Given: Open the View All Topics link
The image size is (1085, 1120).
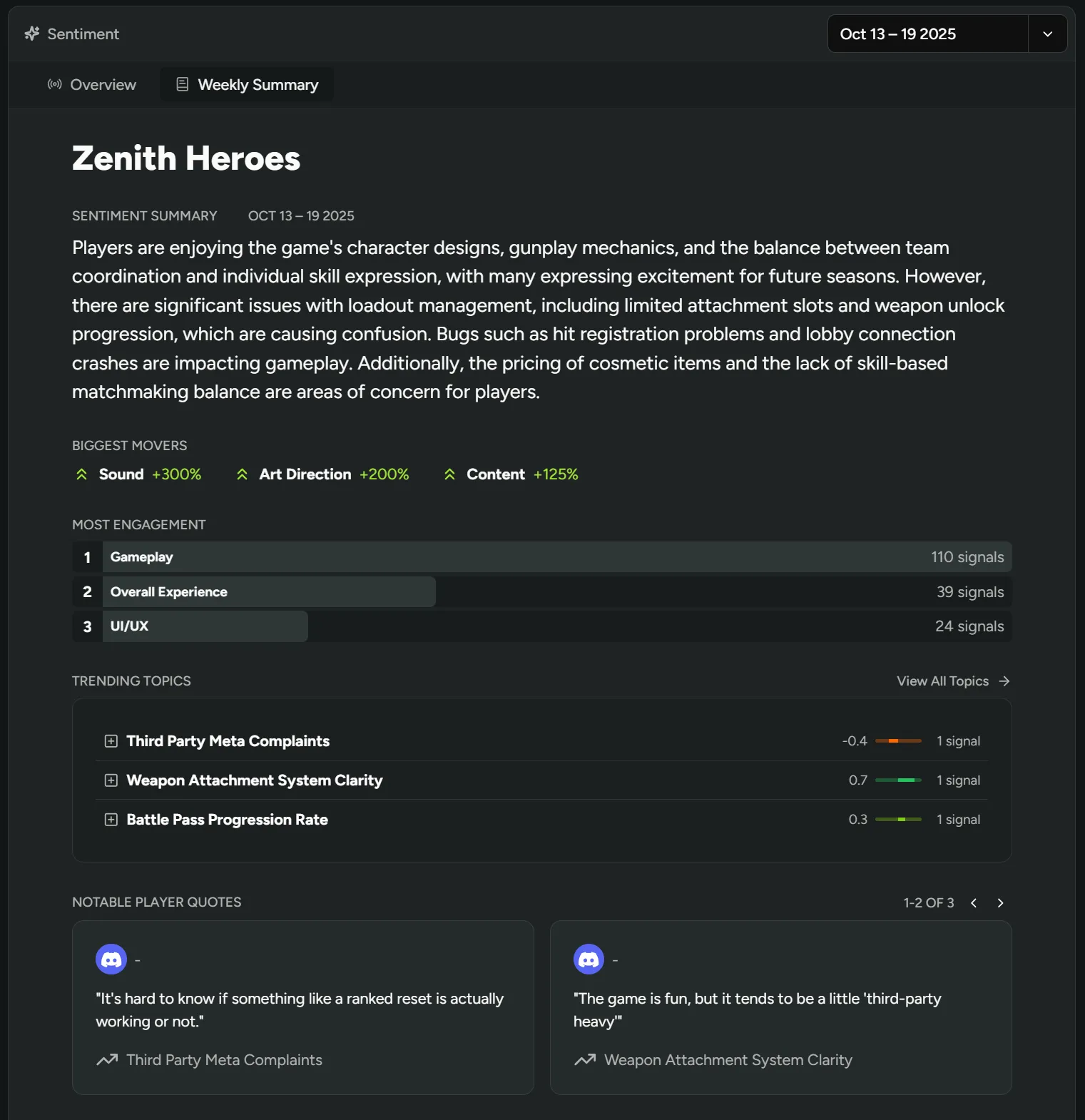Looking at the screenshot, I should (x=953, y=681).
